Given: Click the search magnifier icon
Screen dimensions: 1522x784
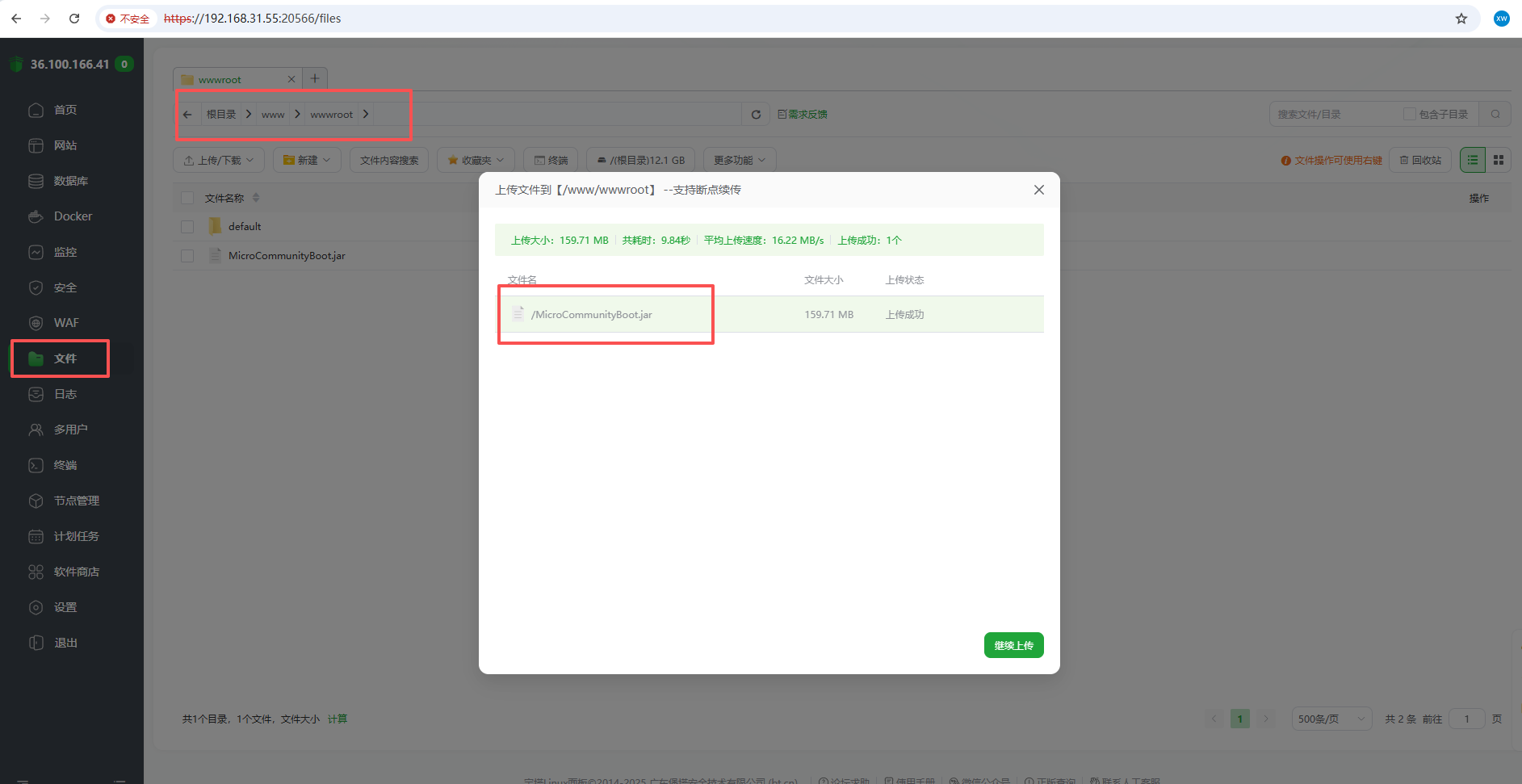Looking at the screenshot, I should tap(1495, 115).
